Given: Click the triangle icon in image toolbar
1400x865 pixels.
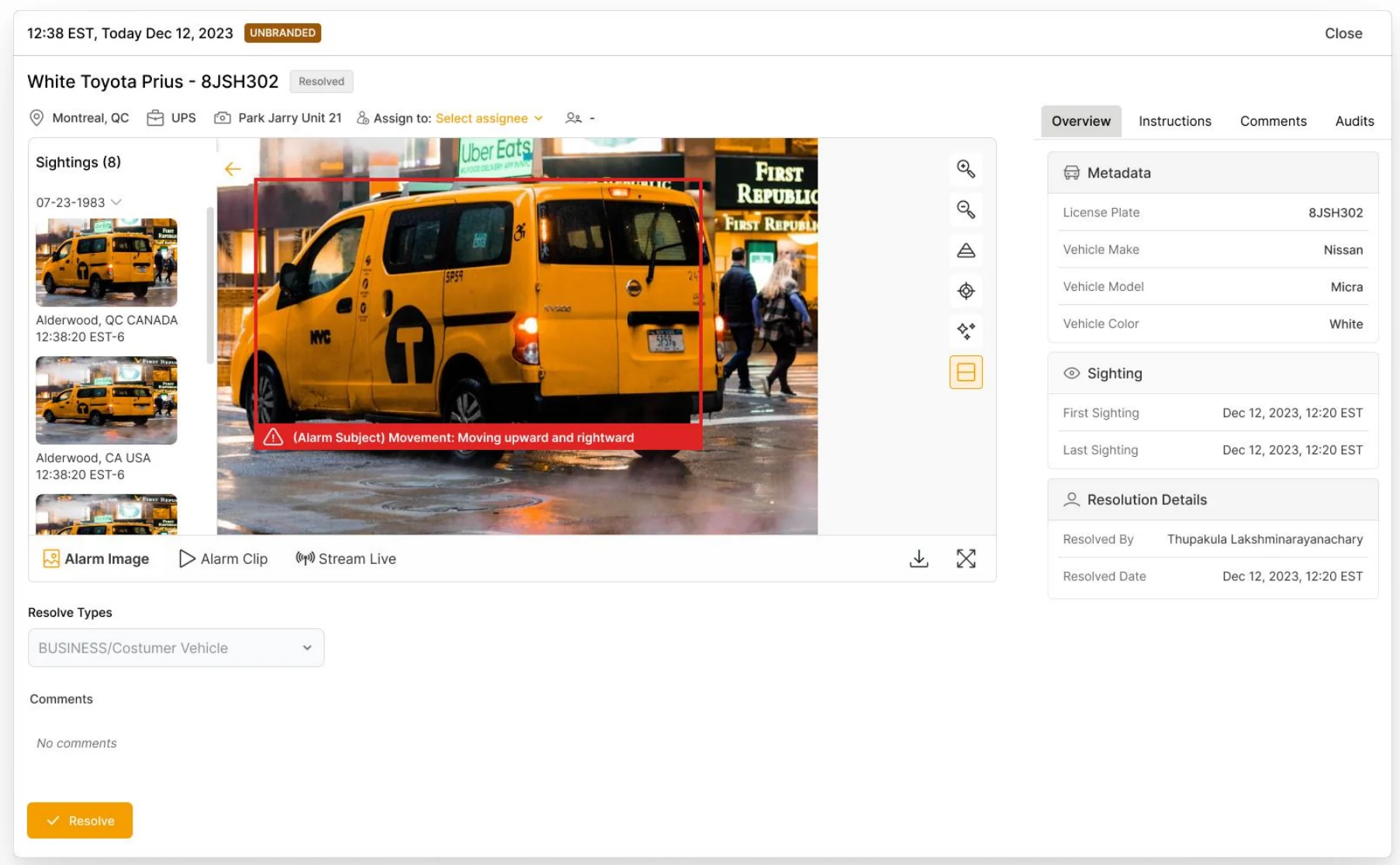Looking at the screenshot, I should point(966,251).
